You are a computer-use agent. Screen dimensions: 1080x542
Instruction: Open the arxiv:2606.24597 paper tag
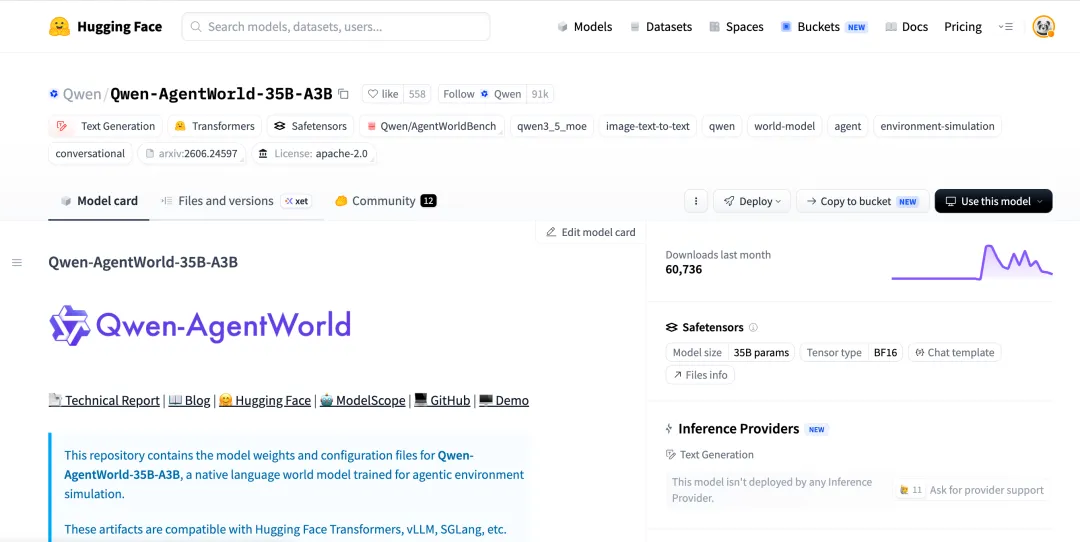tap(192, 154)
